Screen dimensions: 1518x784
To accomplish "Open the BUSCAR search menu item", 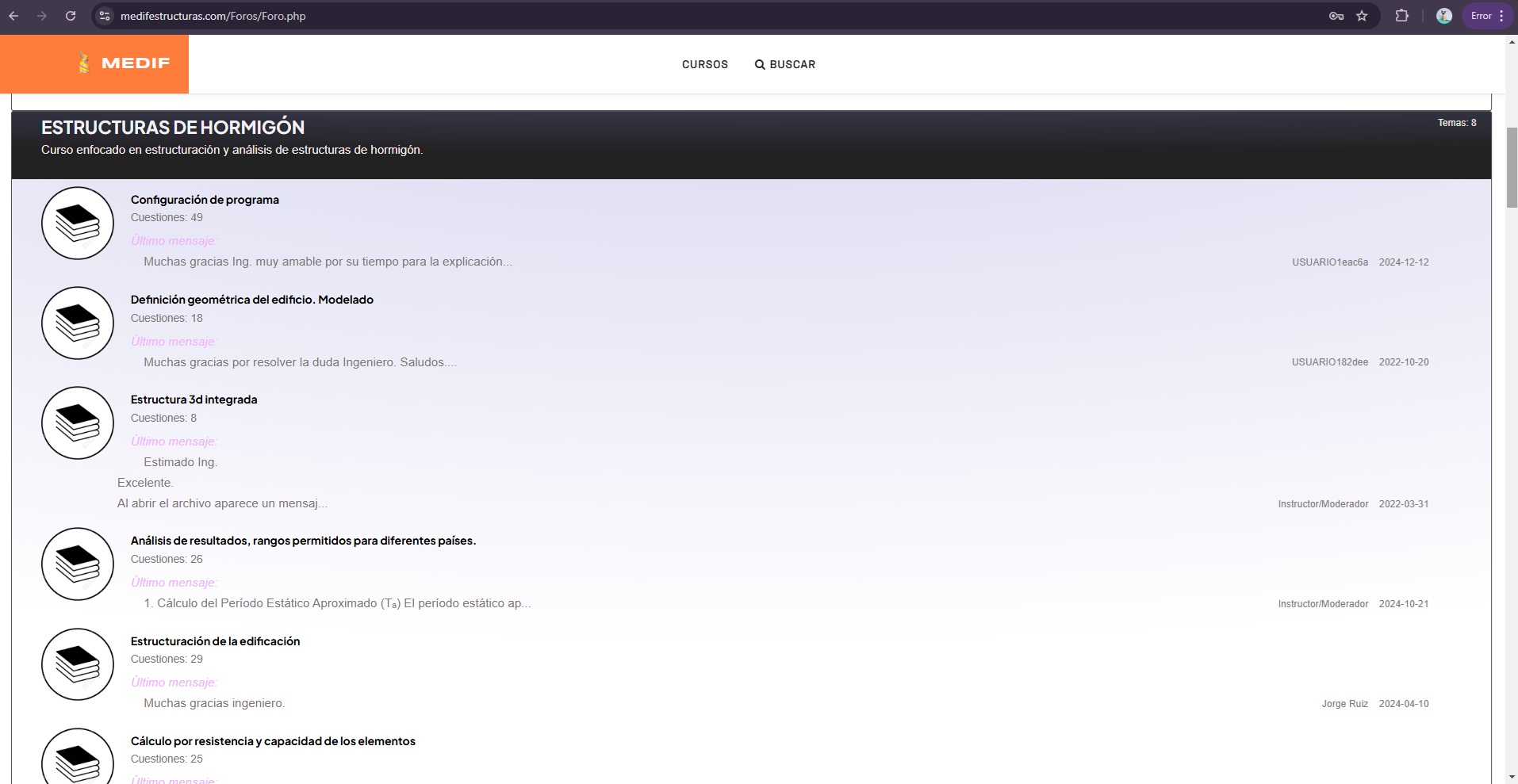I will 785,64.
